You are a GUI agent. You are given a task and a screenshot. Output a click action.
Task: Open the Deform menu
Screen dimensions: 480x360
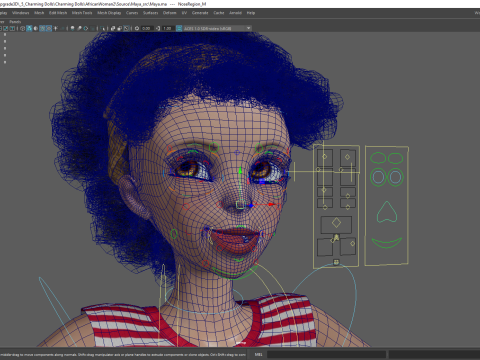pos(169,13)
